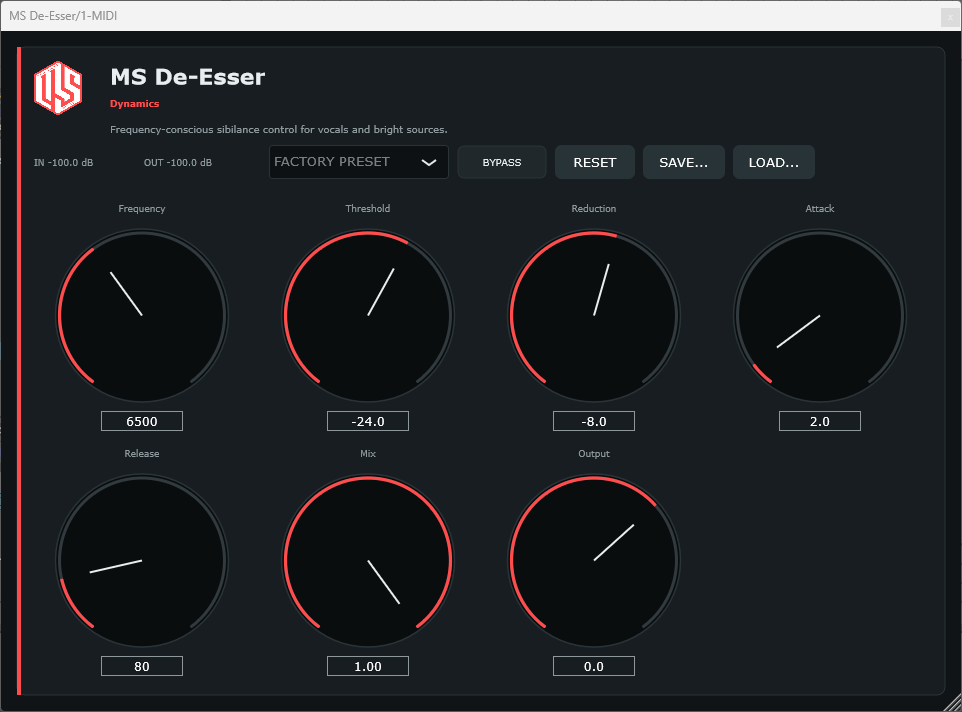
Task: Click the Mix knob
Action: [368, 561]
